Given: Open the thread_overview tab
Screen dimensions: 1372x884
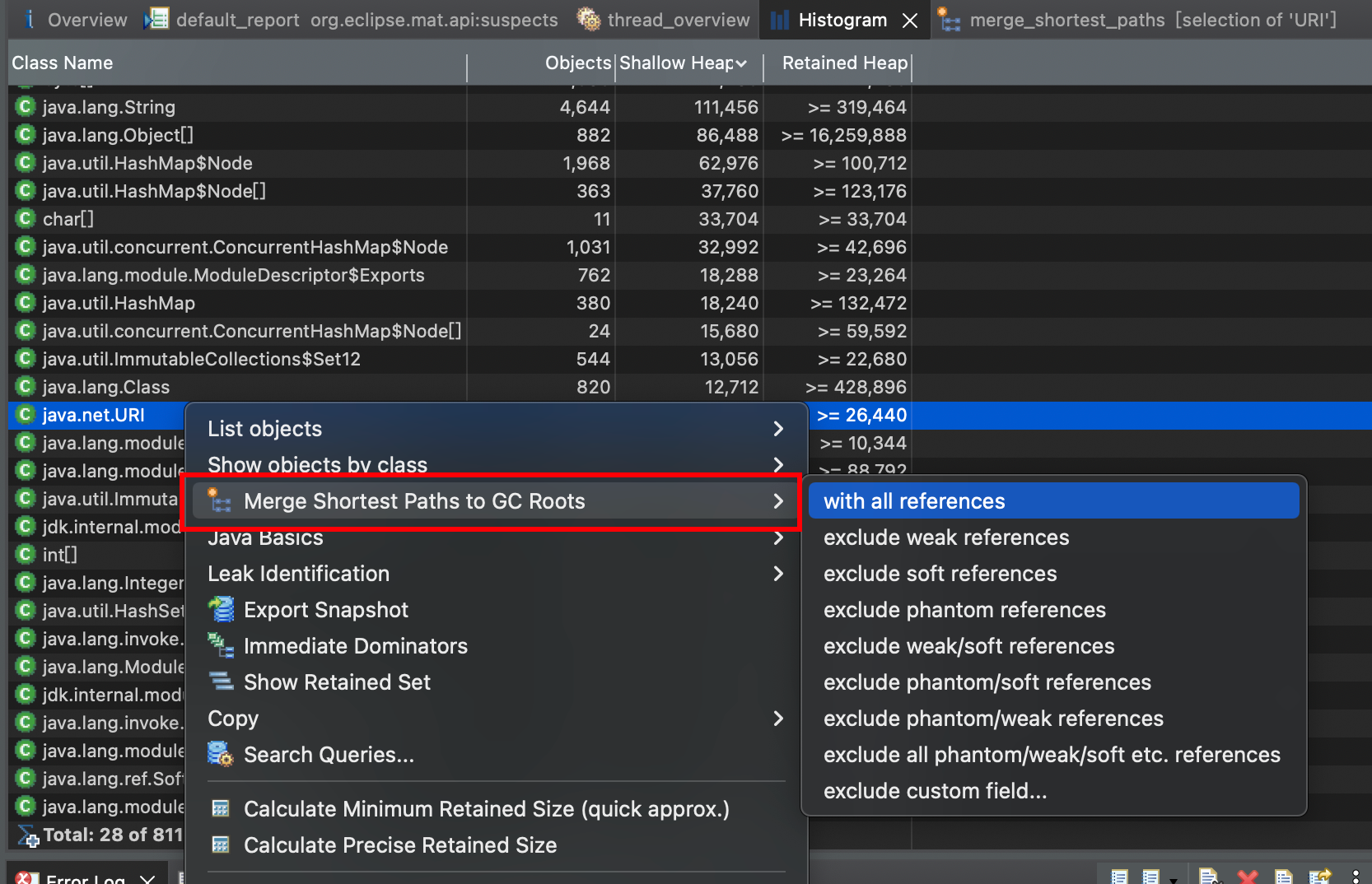Looking at the screenshot, I should pyautogui.click(x=665, y=20).
